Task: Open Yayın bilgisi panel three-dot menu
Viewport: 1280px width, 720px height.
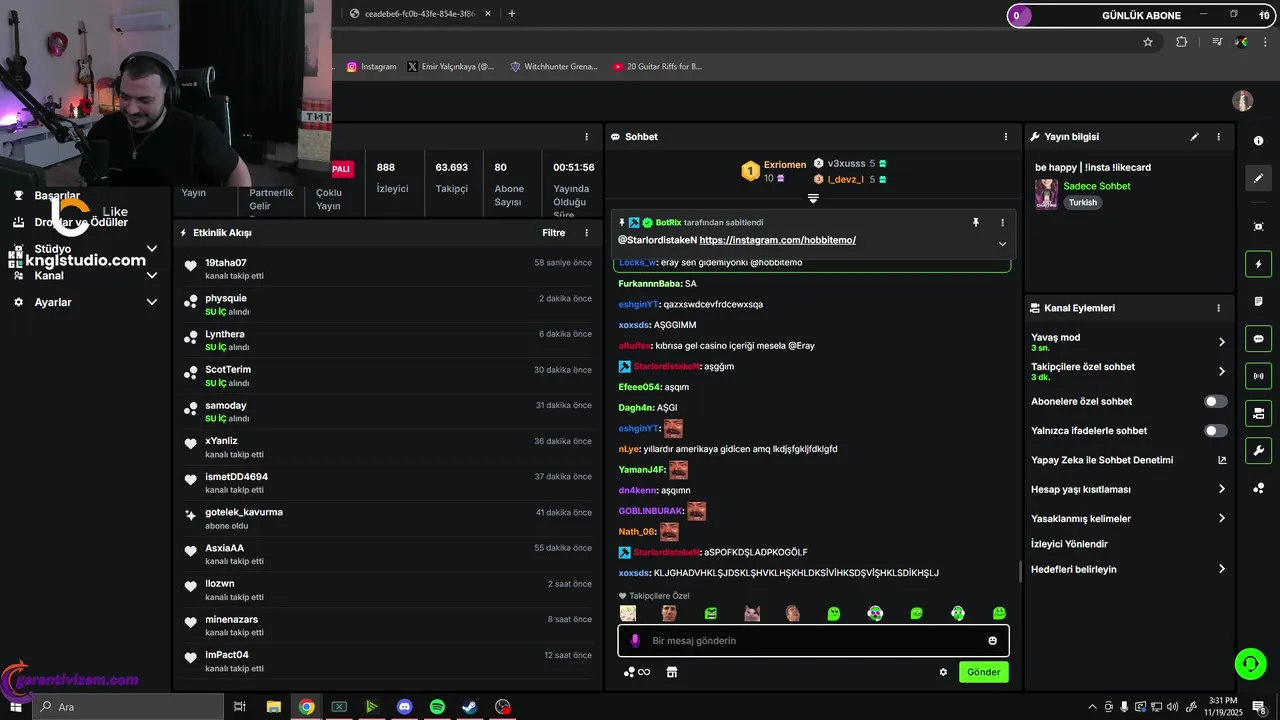Action: (1218, 137)
